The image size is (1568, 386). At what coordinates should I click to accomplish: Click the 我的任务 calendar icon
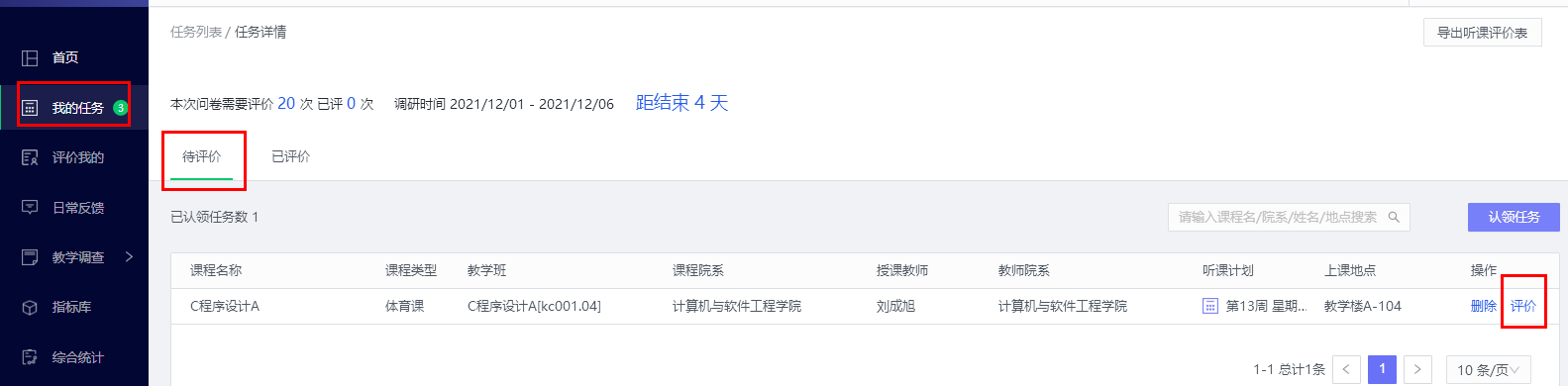coord(30,108)
